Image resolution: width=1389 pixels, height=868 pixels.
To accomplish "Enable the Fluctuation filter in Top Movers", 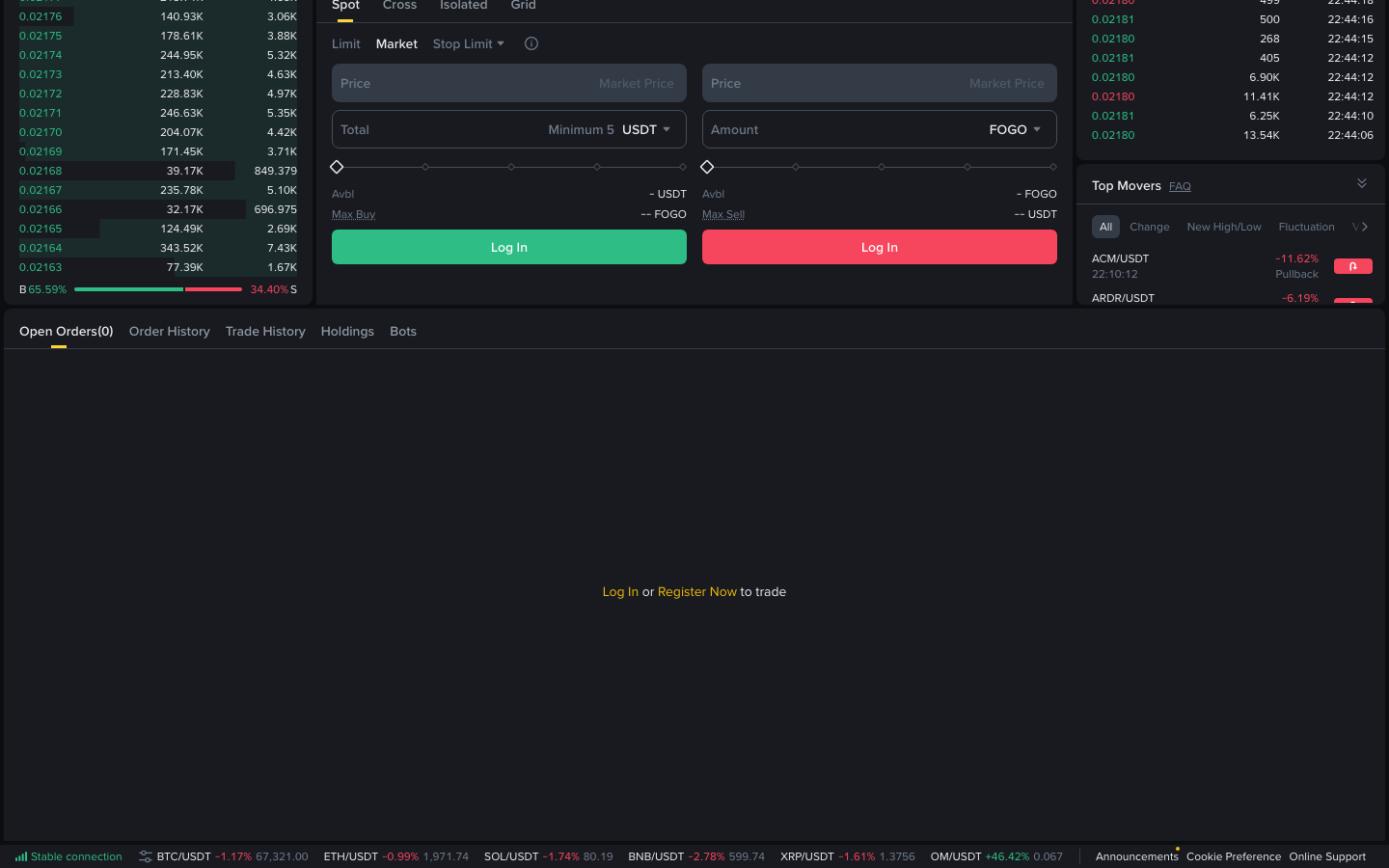I will (x=1306, y=226).
